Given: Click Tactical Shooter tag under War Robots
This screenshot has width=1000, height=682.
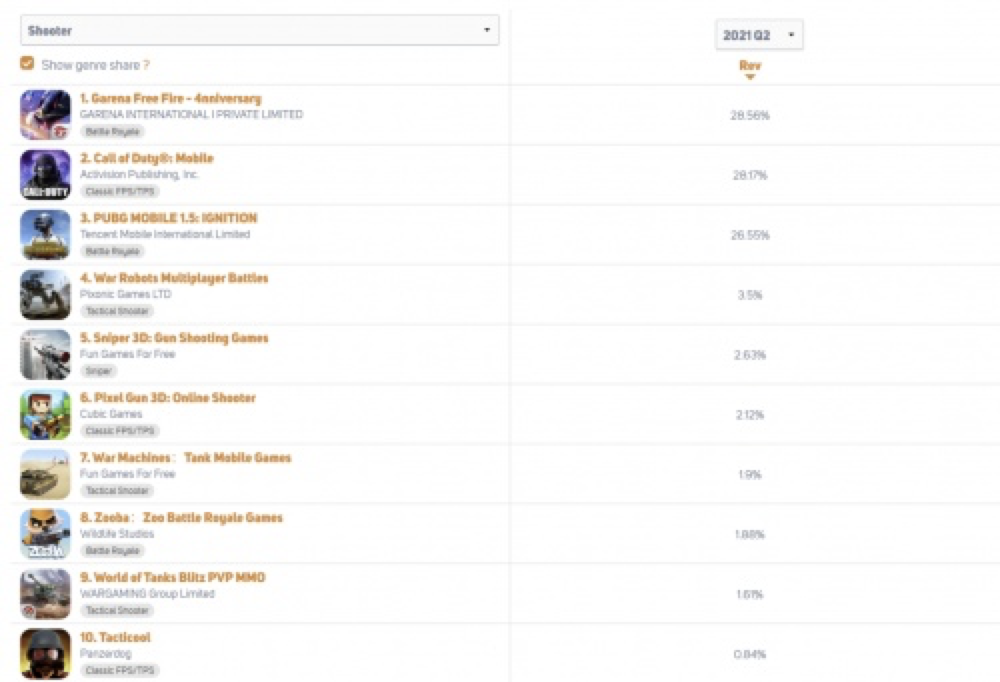Looking at the screenshot, I should (117, 311).
